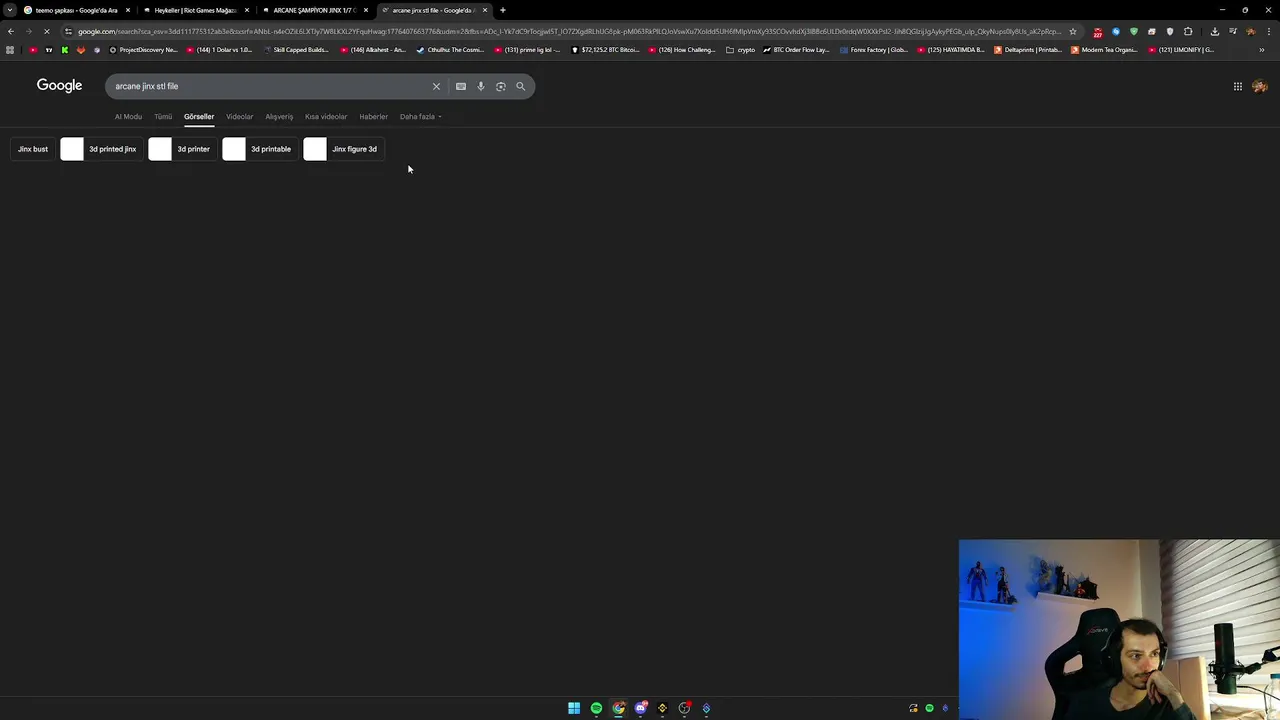This screenshot has width=1280, height=720.
Task: Switch to the teemo şapkası browser tab
Action: (76, 10)
